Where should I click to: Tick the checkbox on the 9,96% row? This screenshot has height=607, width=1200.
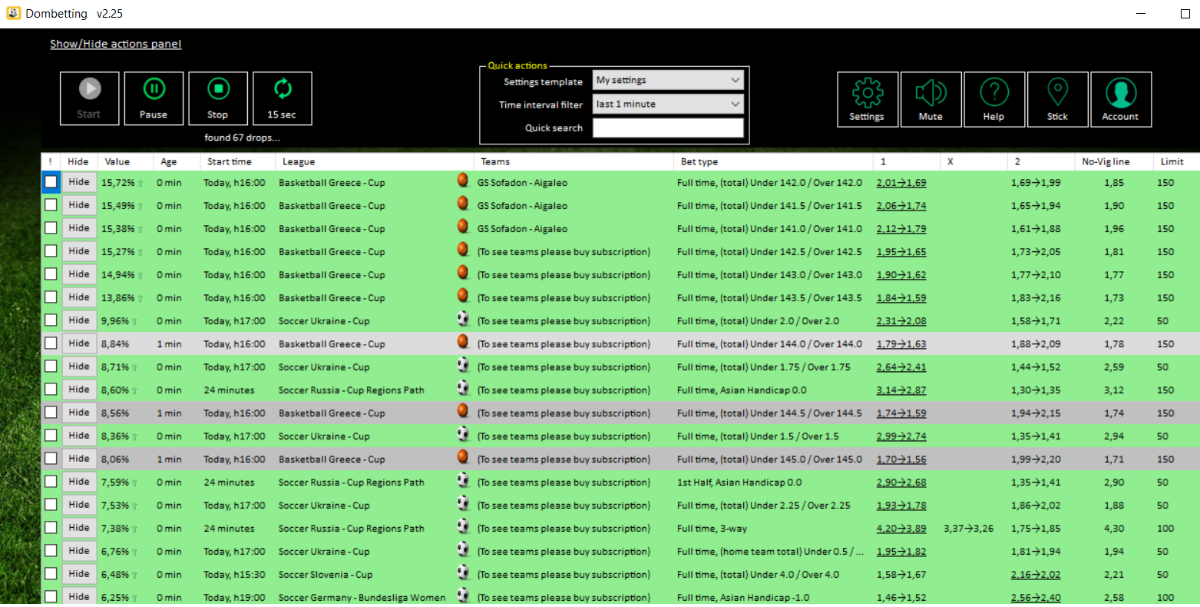click(x=50, y=320)
